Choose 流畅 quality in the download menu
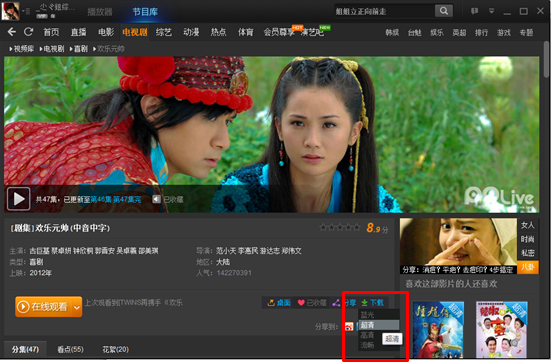The width and height of the screenshot is (551, 362). [369, 345]
